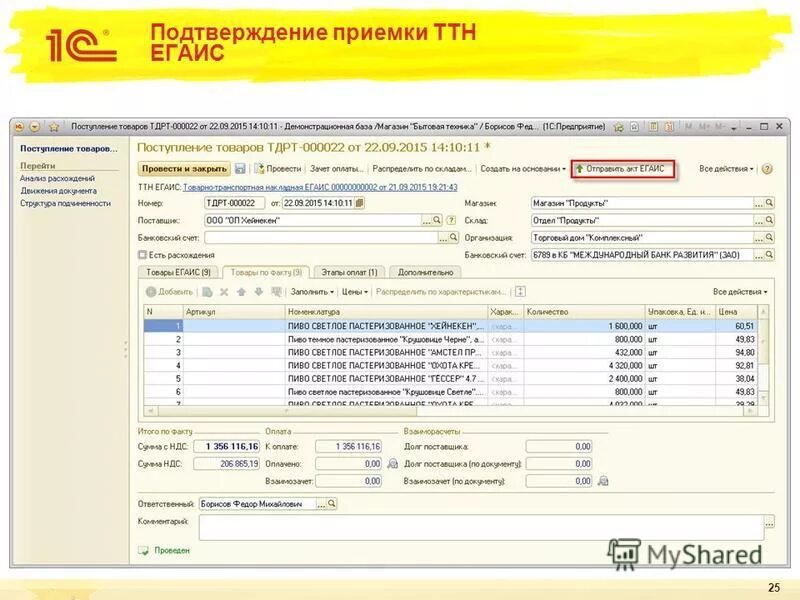
Task: Switch to the Товары по факту (9) tab
Action: 266,272
